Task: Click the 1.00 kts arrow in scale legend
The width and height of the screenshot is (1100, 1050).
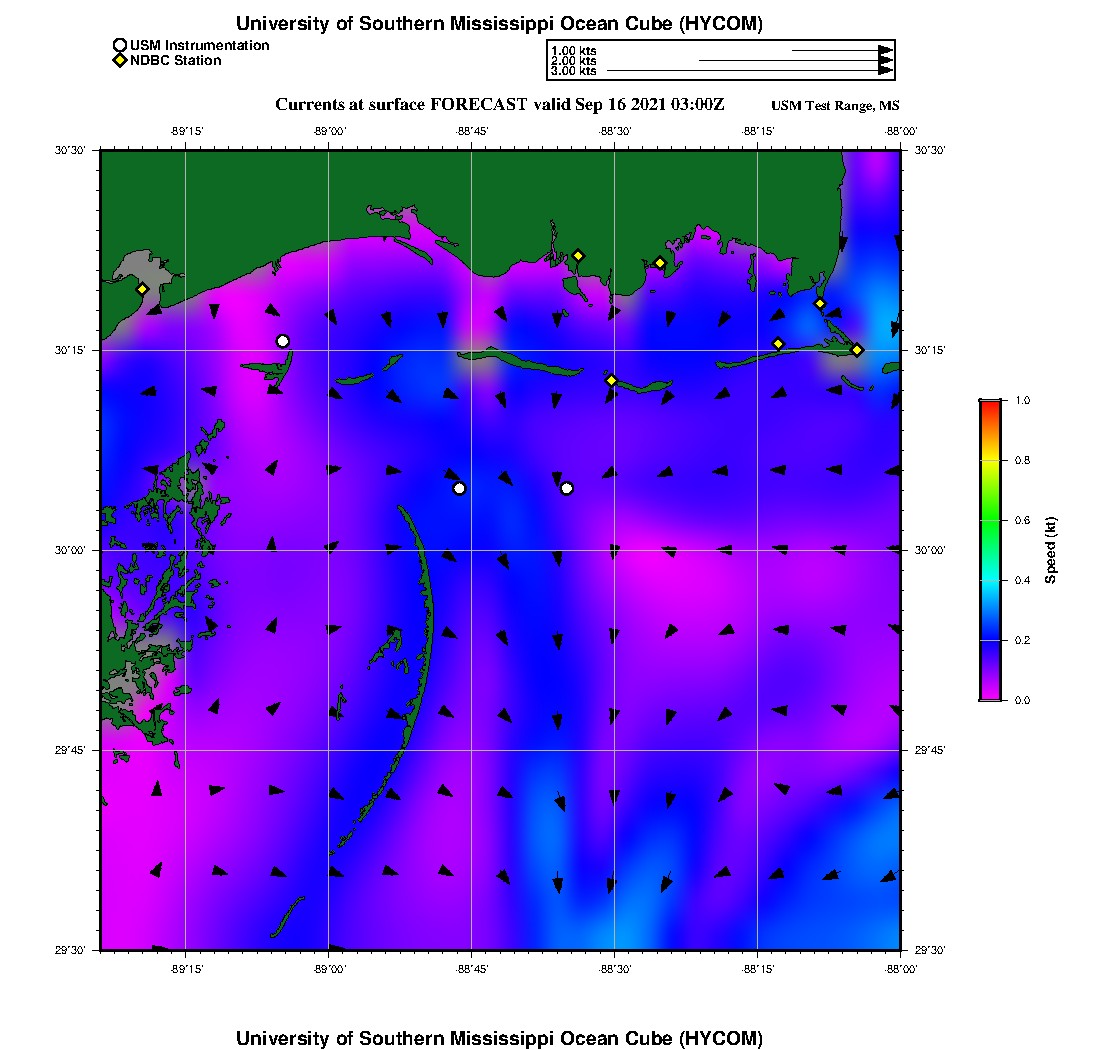Action: coord(843,51)
